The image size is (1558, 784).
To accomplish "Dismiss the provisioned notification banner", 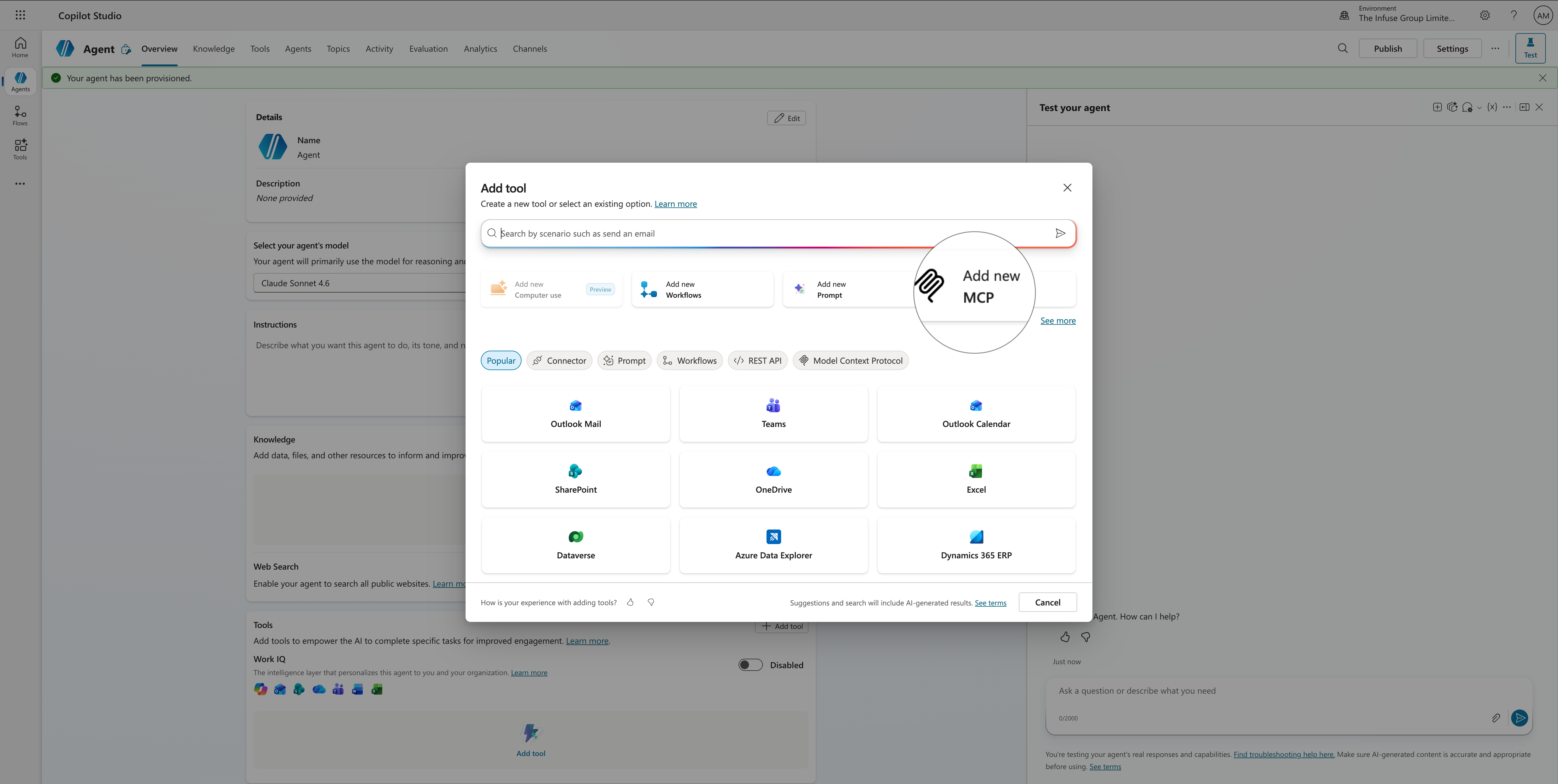I will (x=1543, y=78).
